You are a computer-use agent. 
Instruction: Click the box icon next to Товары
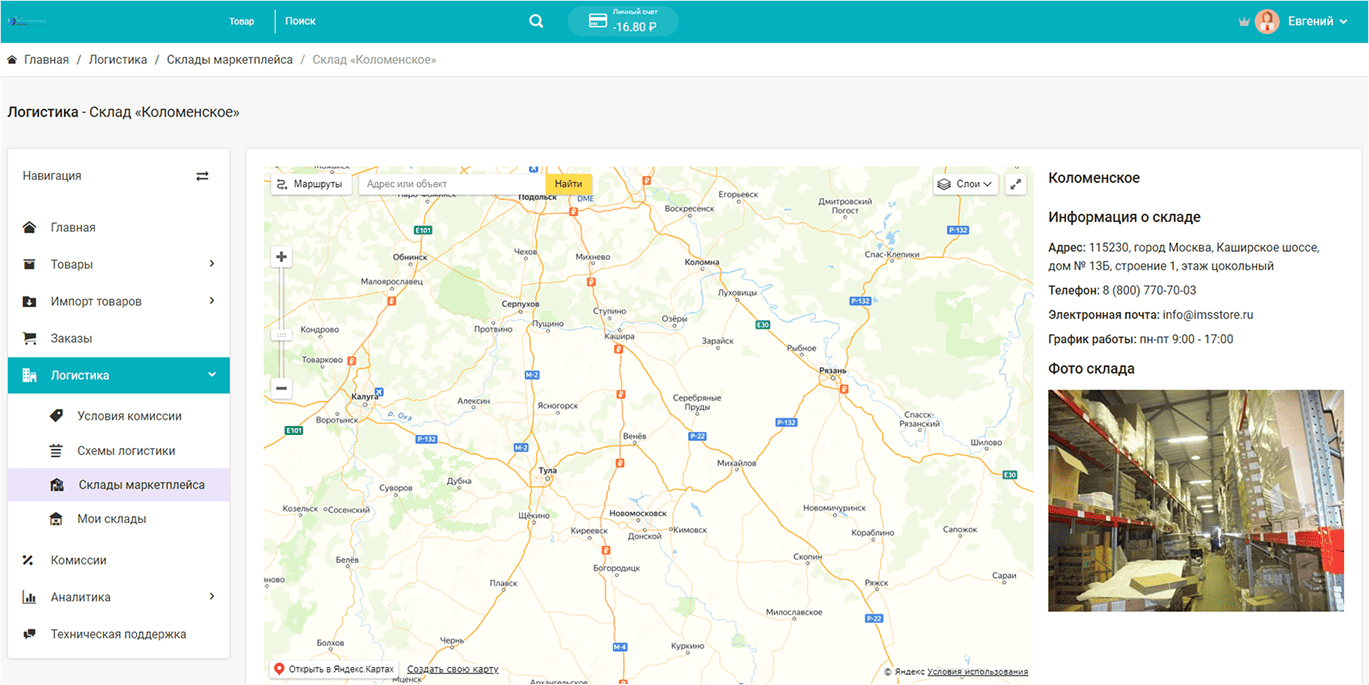point(29,264)
